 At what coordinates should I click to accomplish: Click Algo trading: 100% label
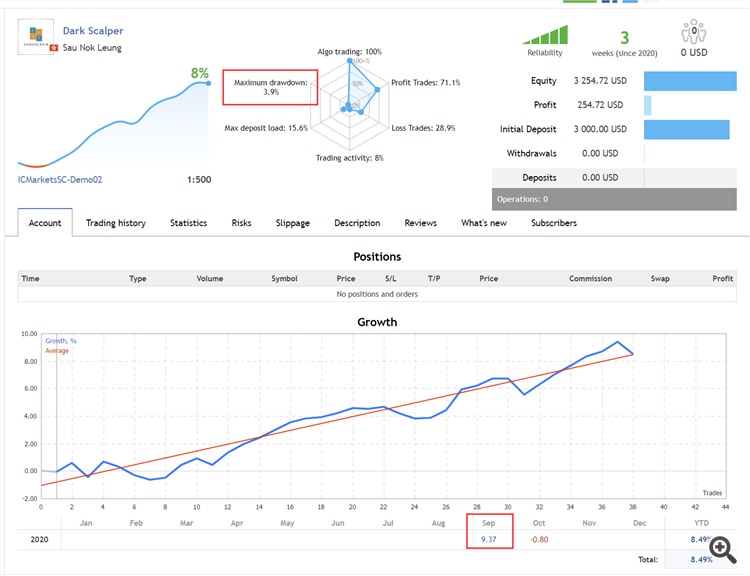click(350, 52)
